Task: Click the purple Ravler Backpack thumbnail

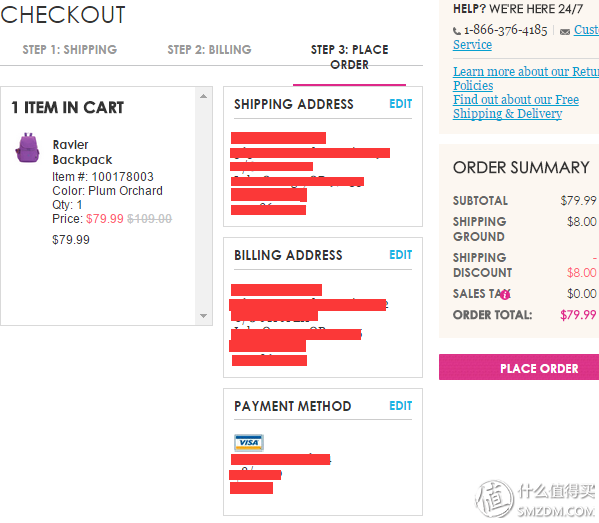Action: 27,148
